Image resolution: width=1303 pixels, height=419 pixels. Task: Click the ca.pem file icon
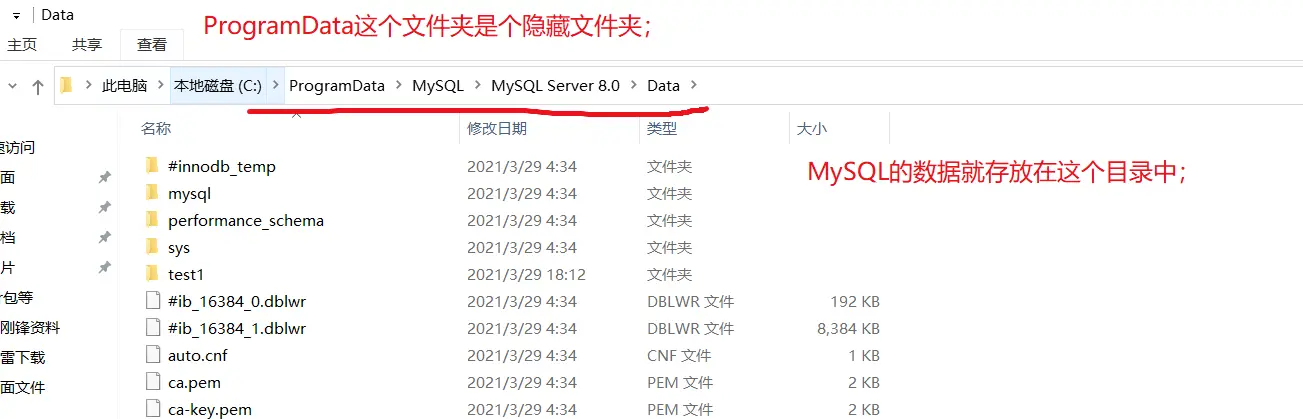click(x=152, y=382)
